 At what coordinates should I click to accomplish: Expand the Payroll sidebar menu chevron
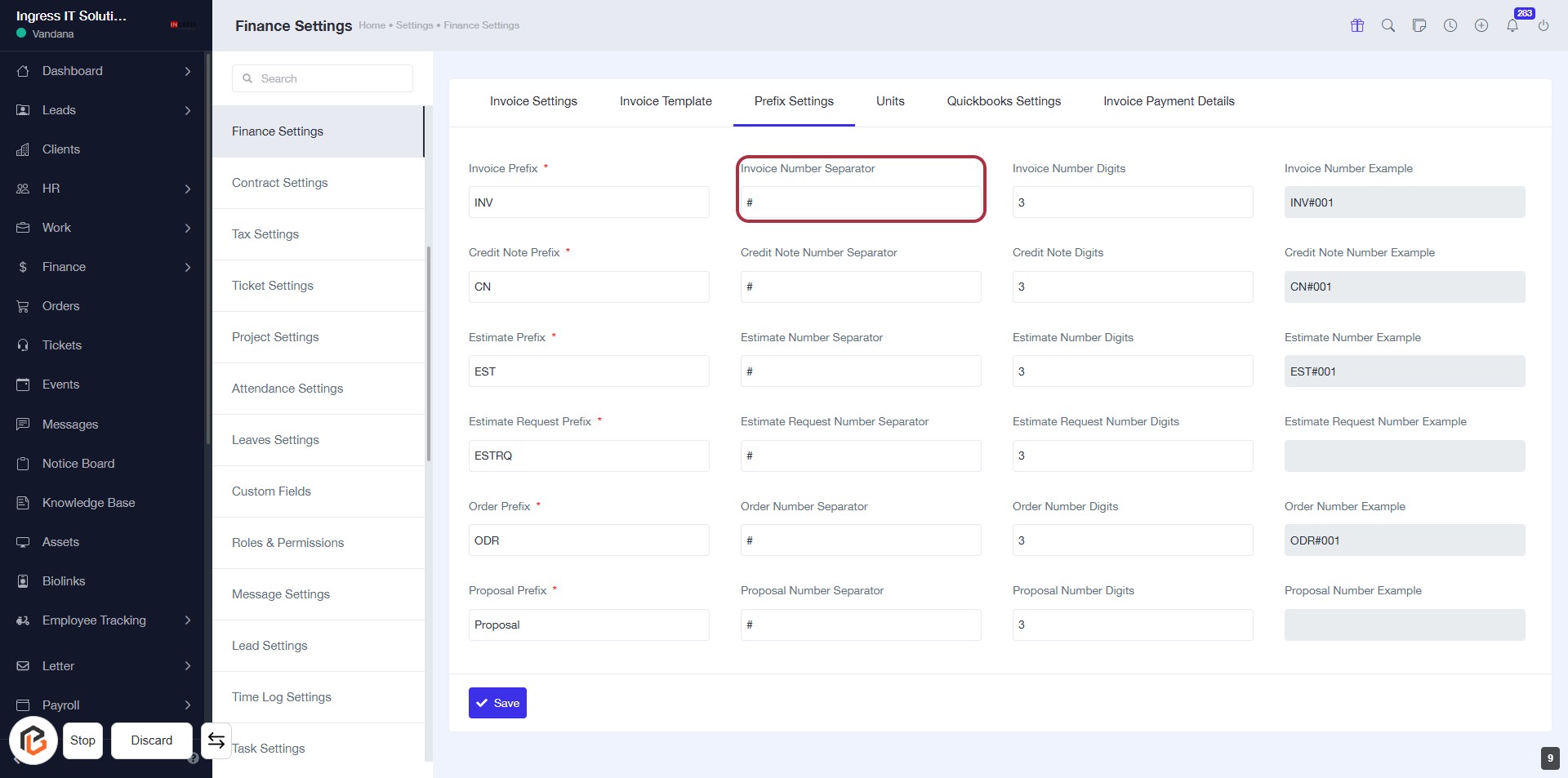coord(188,705)
